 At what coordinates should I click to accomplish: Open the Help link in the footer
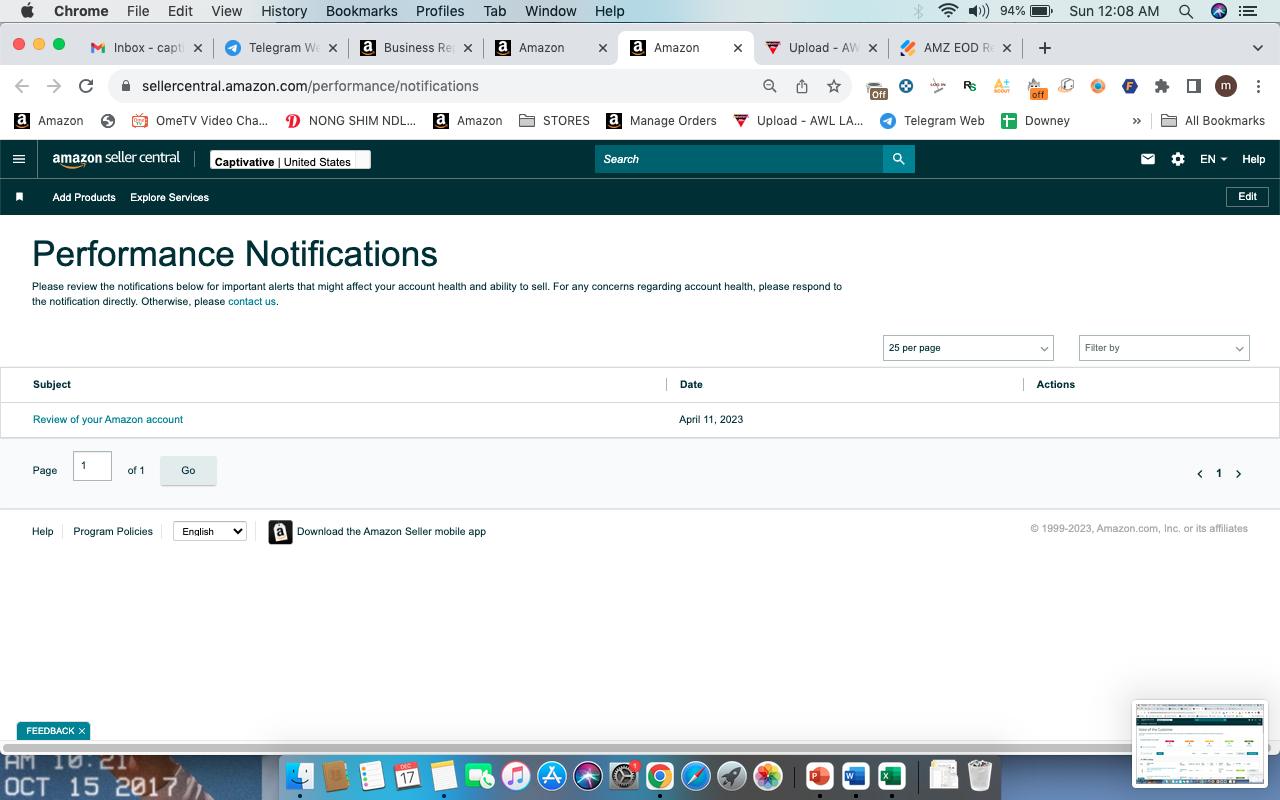click(x=43, y=532)
